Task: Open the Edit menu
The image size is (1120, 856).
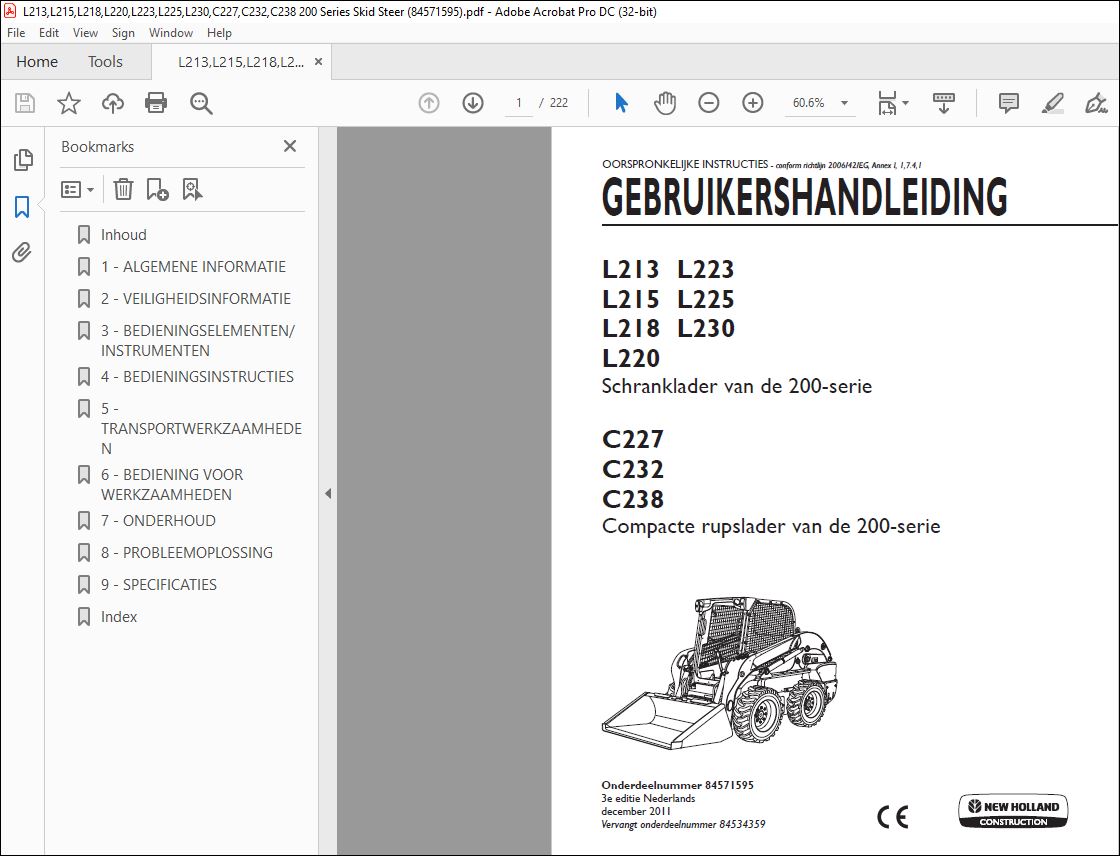Action: (49, 33)
